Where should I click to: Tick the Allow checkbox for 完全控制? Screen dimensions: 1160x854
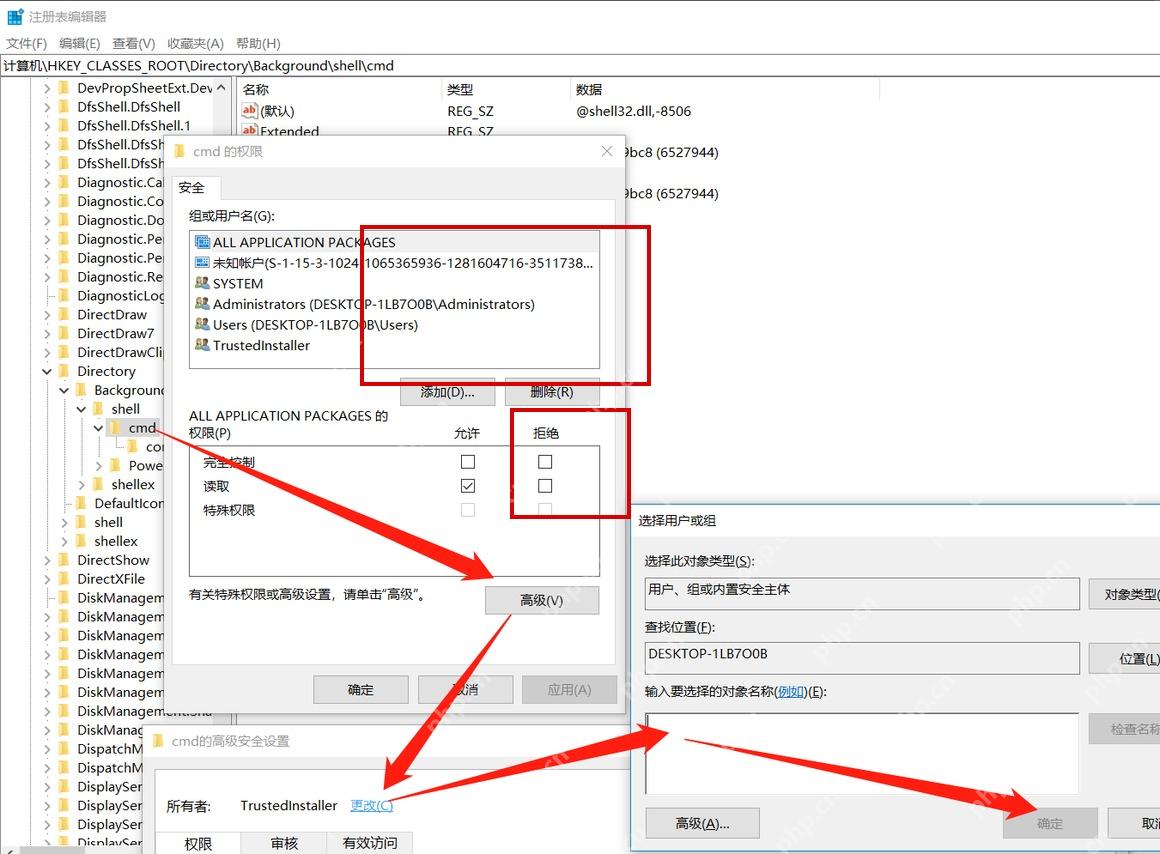[x=468, y=462]
